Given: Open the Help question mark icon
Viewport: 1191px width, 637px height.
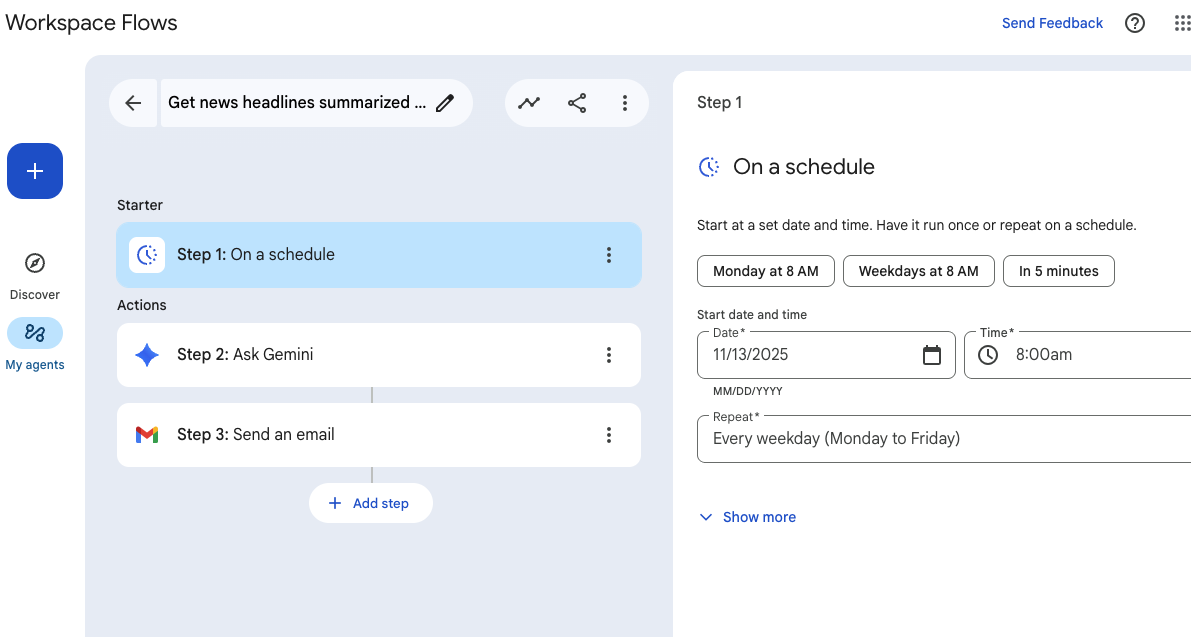Looking at the screenshot, I should pyautogui.click(x=1135, y=23).
